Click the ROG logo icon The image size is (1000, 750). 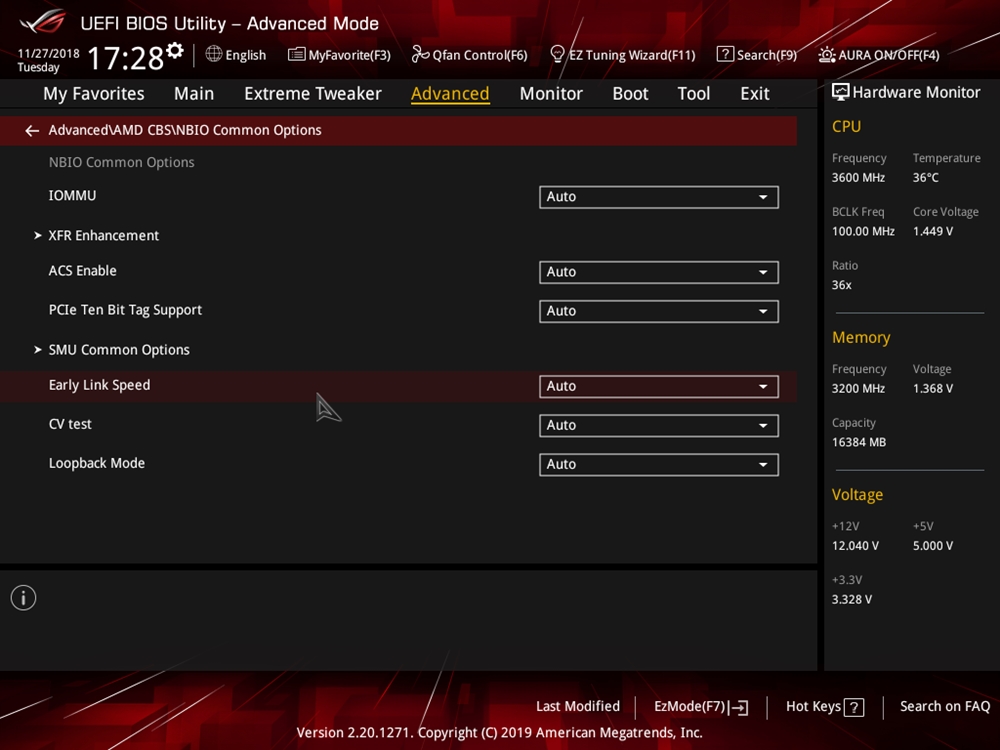coord(43,22)
